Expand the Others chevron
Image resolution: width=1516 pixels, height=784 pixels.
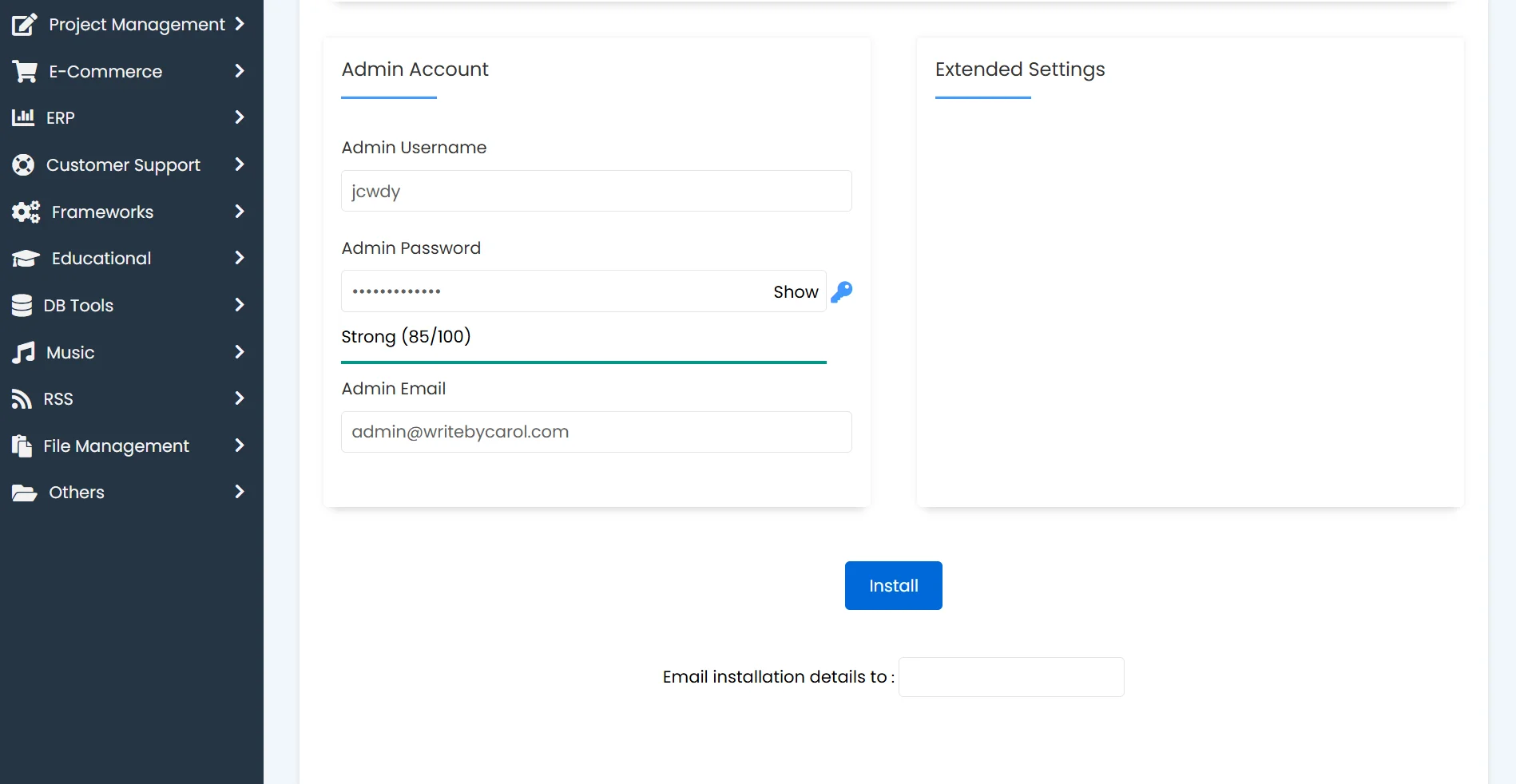(x=240, y=492)
